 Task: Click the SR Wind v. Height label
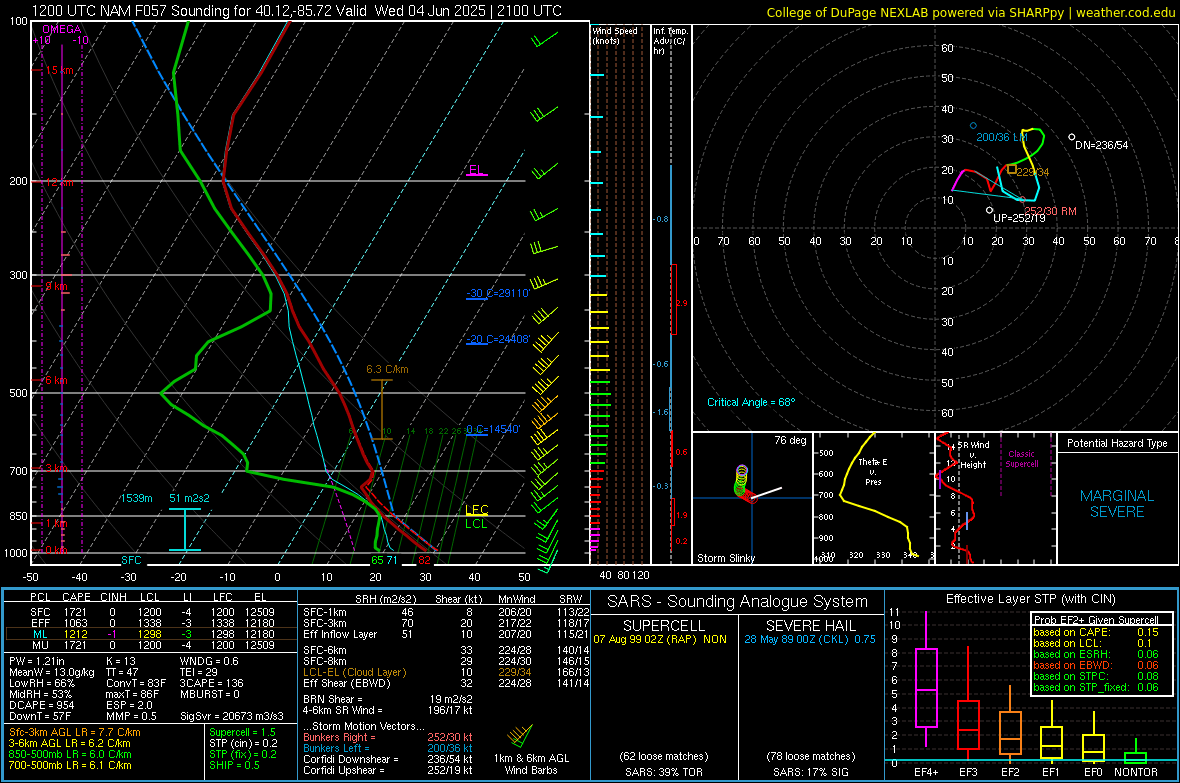(x=973, y=455)
